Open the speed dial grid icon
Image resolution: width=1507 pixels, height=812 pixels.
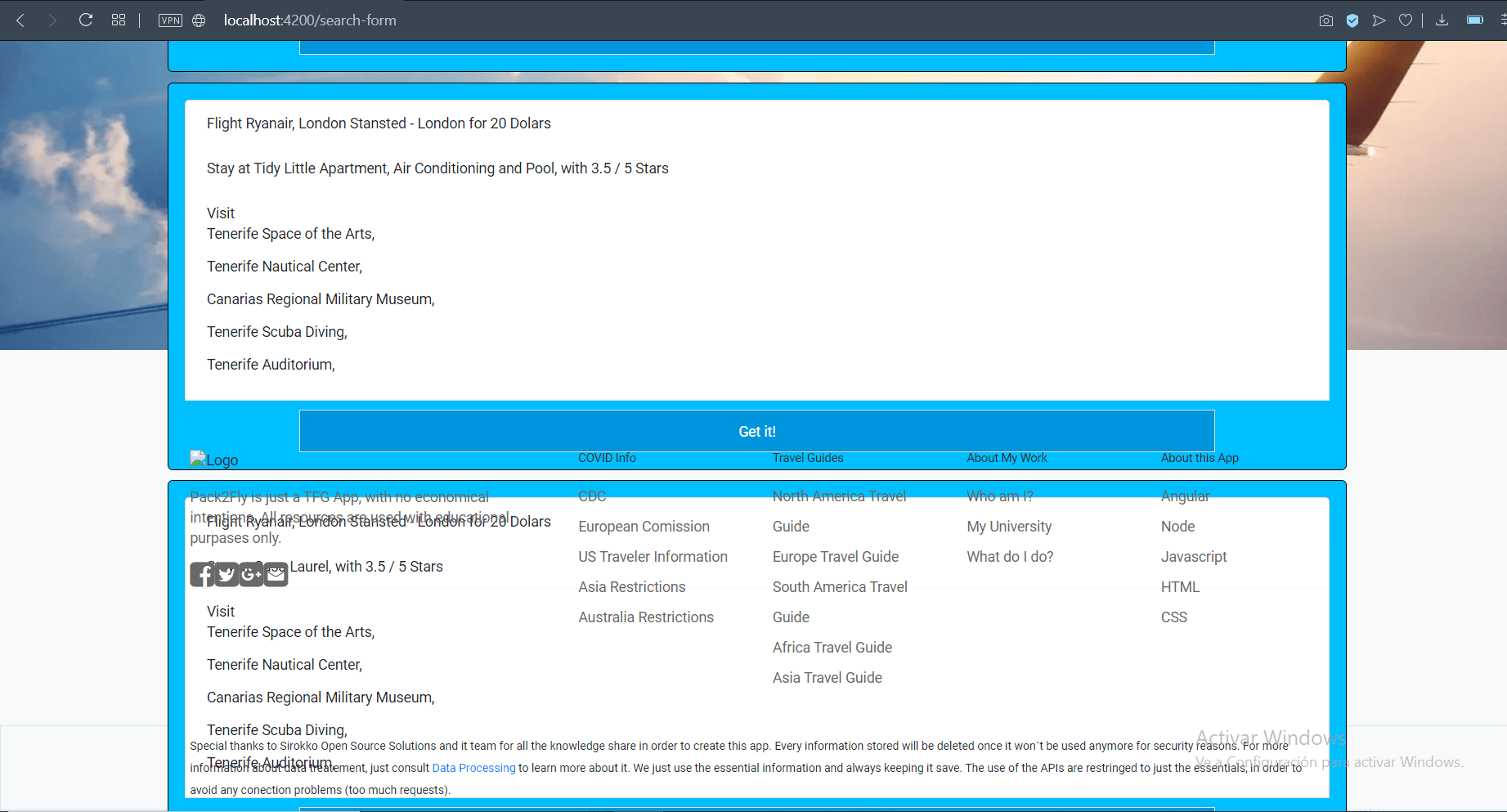coord(119,20)
